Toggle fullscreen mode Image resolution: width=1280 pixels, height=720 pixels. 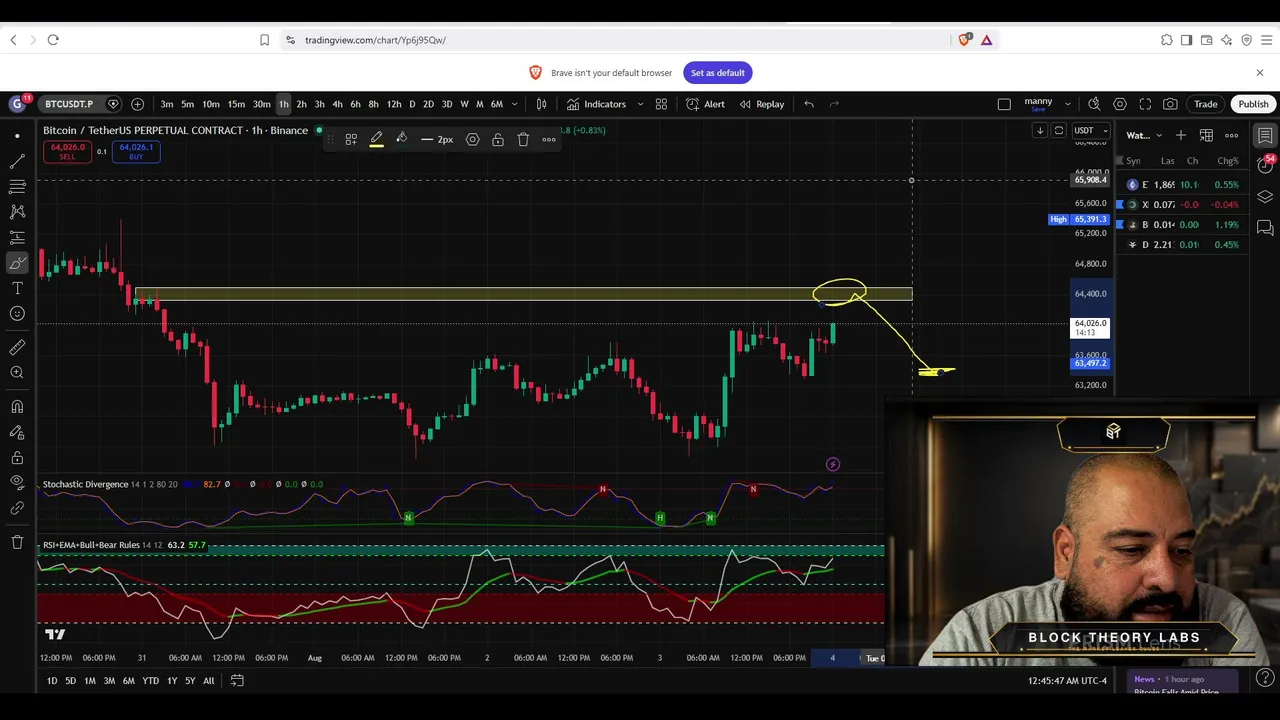click(1145, 104)
